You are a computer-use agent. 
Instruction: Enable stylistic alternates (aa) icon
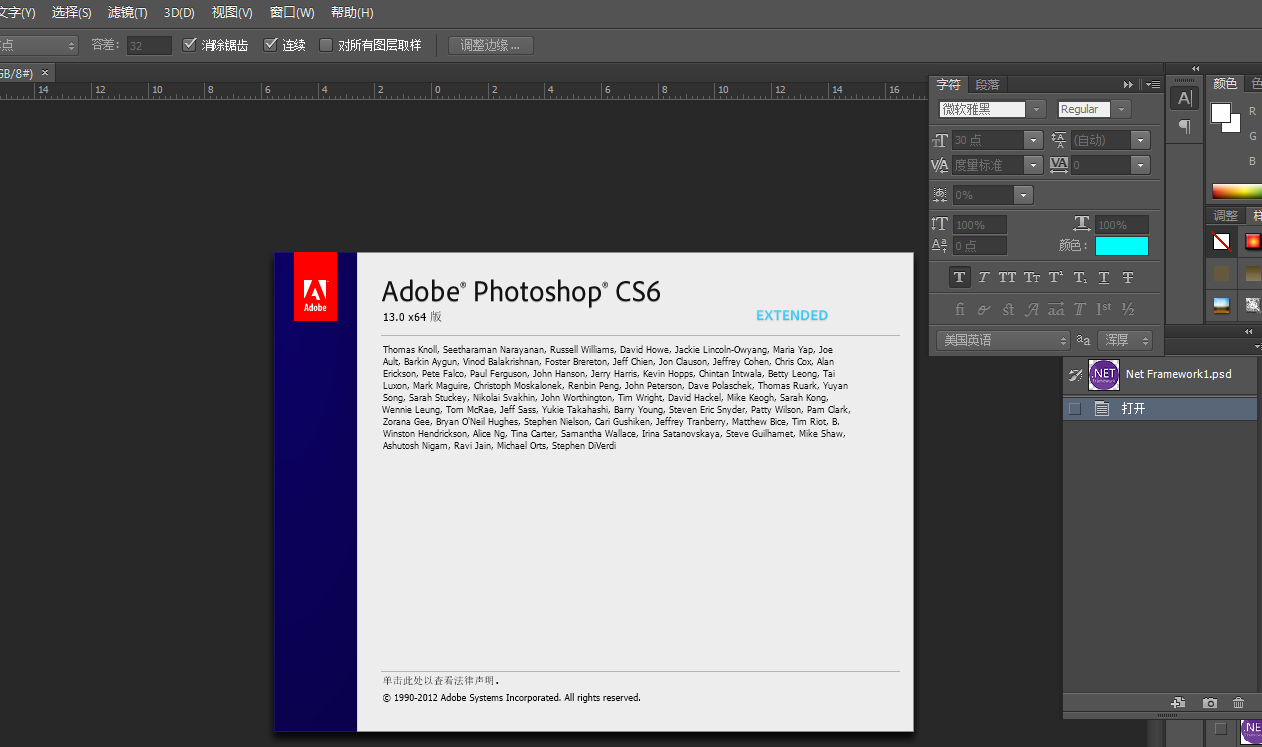point(1056,309)
